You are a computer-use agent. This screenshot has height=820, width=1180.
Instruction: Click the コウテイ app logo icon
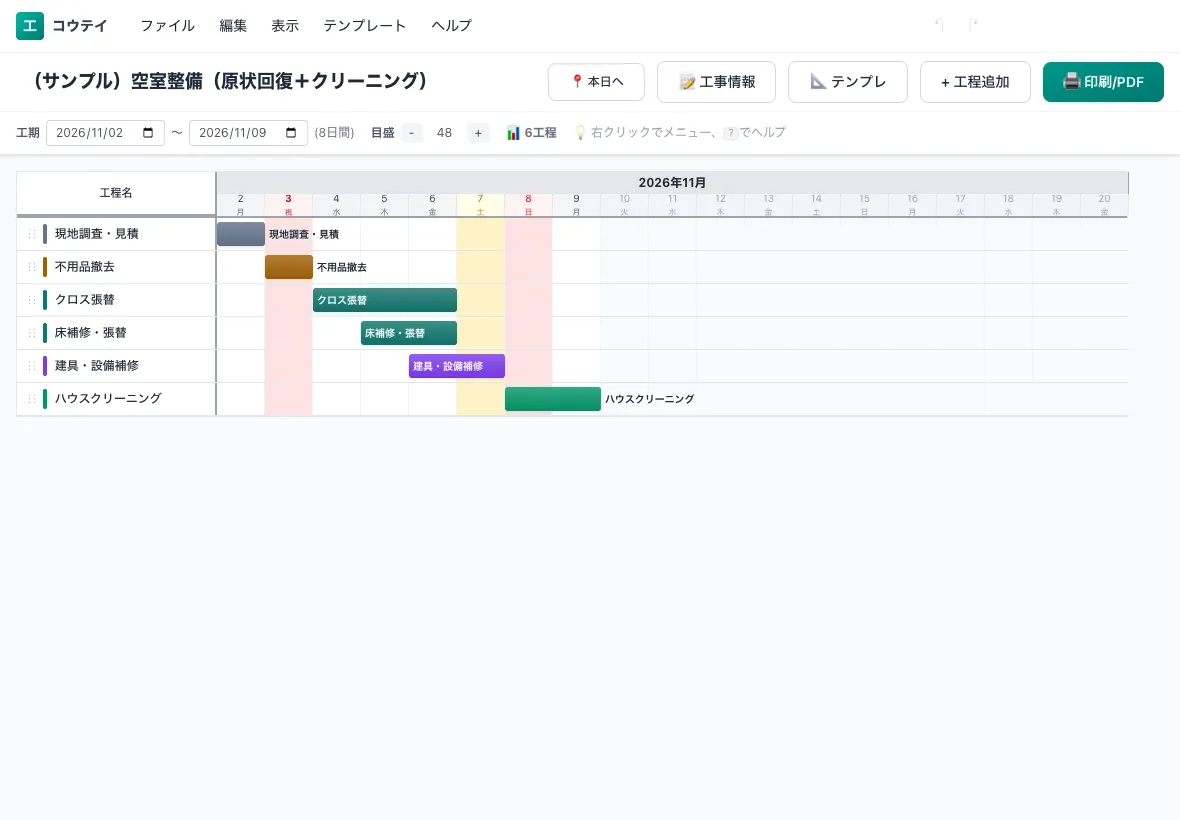pos(30,26)
